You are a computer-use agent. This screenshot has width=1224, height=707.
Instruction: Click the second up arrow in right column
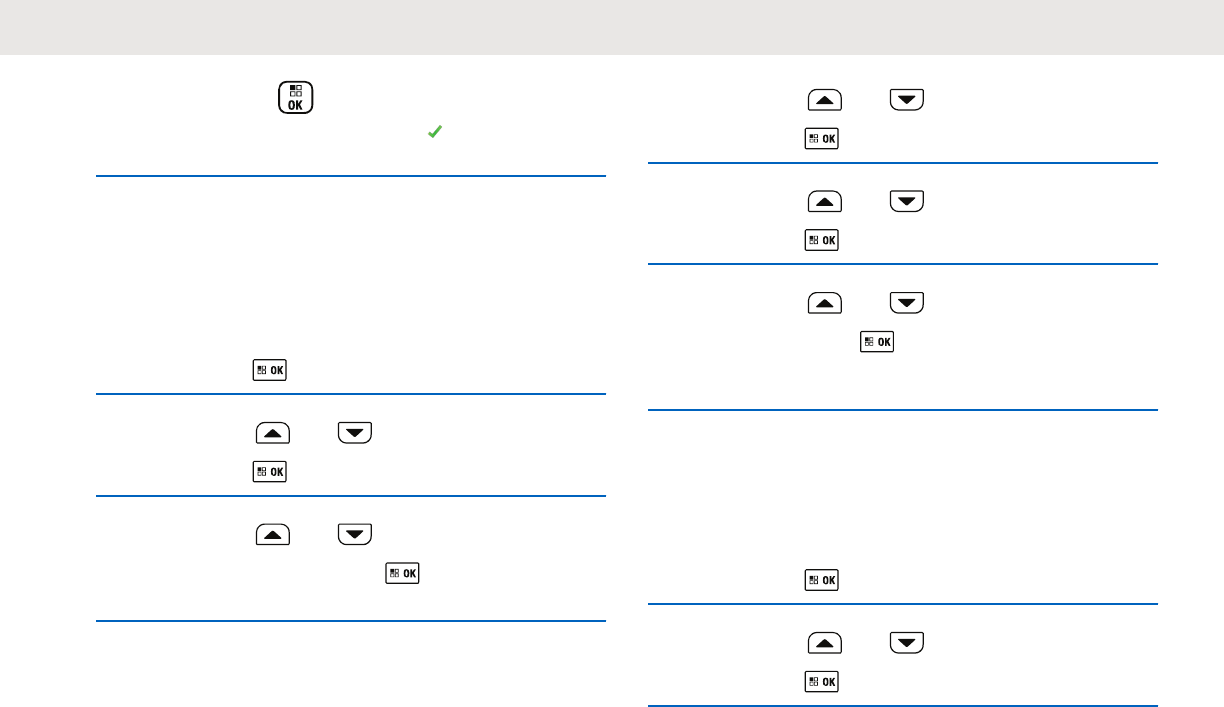coord(825,202)
